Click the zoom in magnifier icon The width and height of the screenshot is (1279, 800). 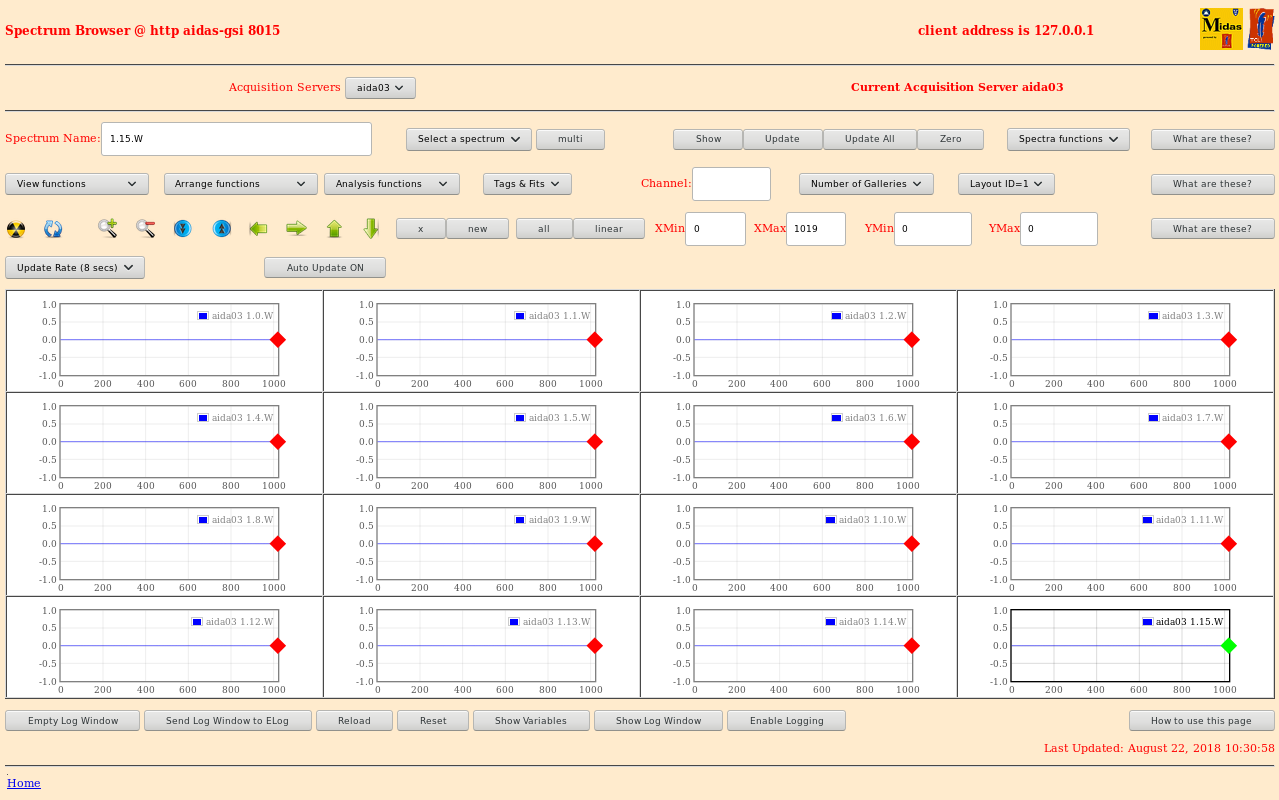107,228
